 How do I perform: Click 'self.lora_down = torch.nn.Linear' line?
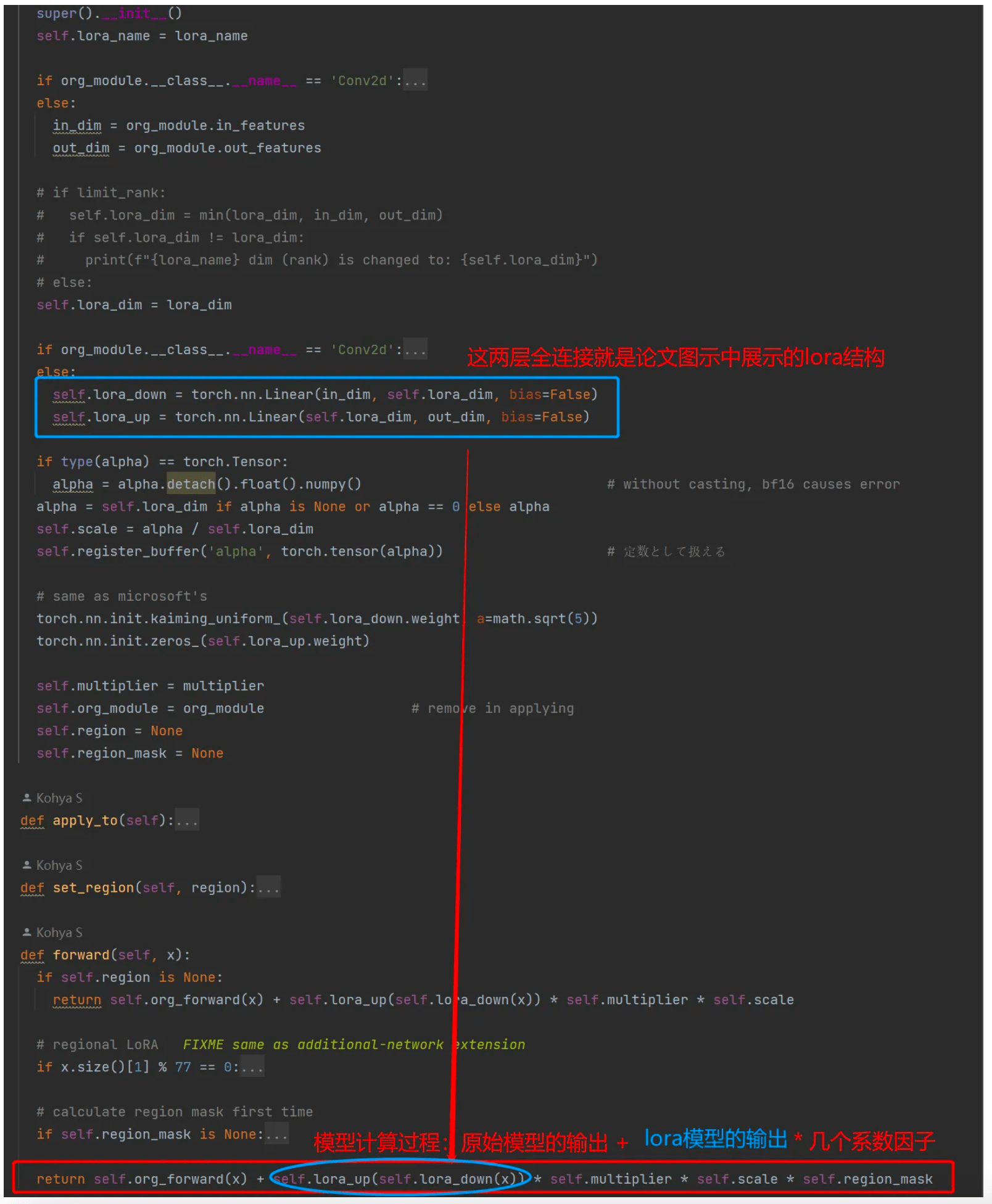325,395
